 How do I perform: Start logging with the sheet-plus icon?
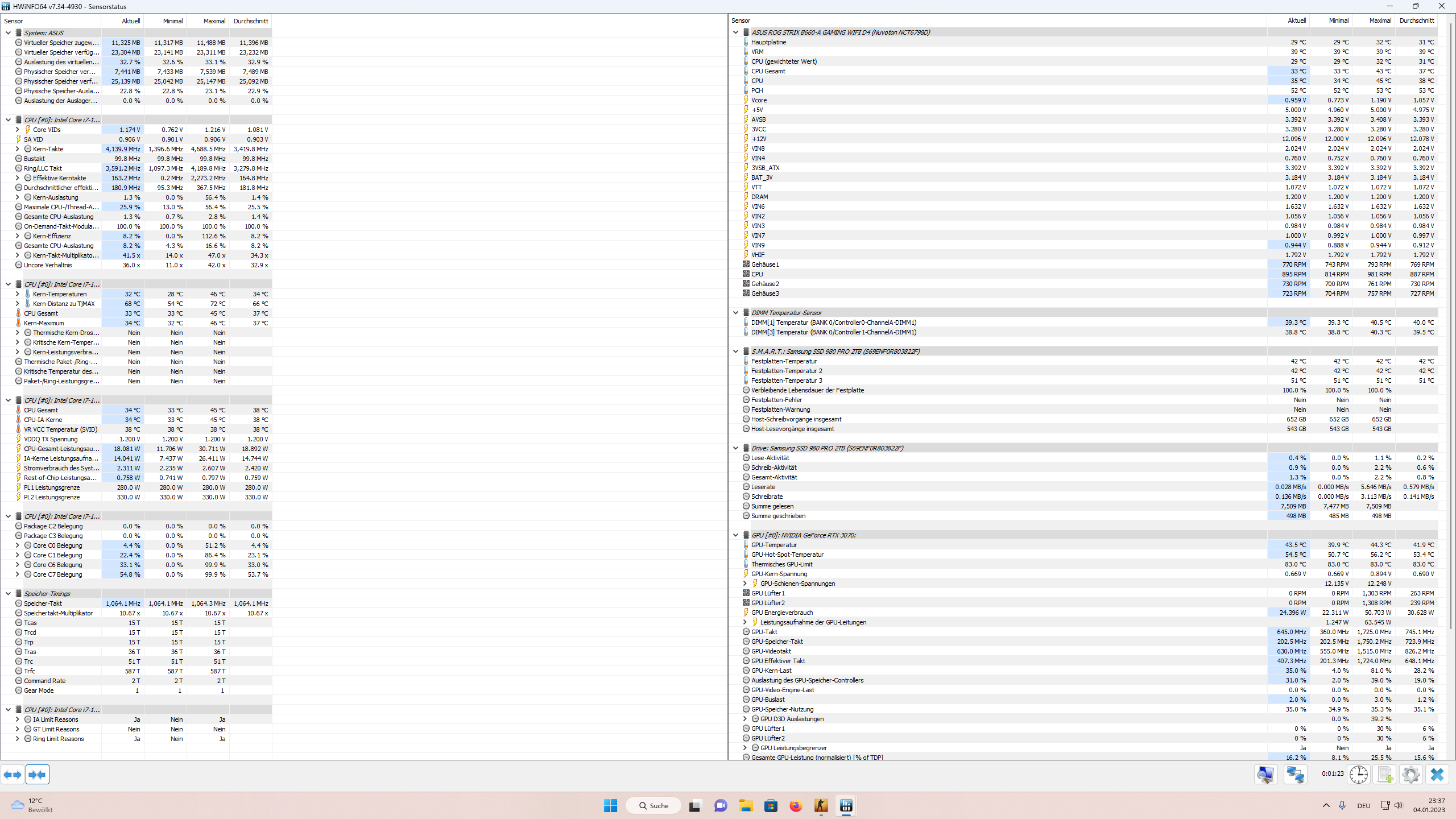click(1385, 774)
